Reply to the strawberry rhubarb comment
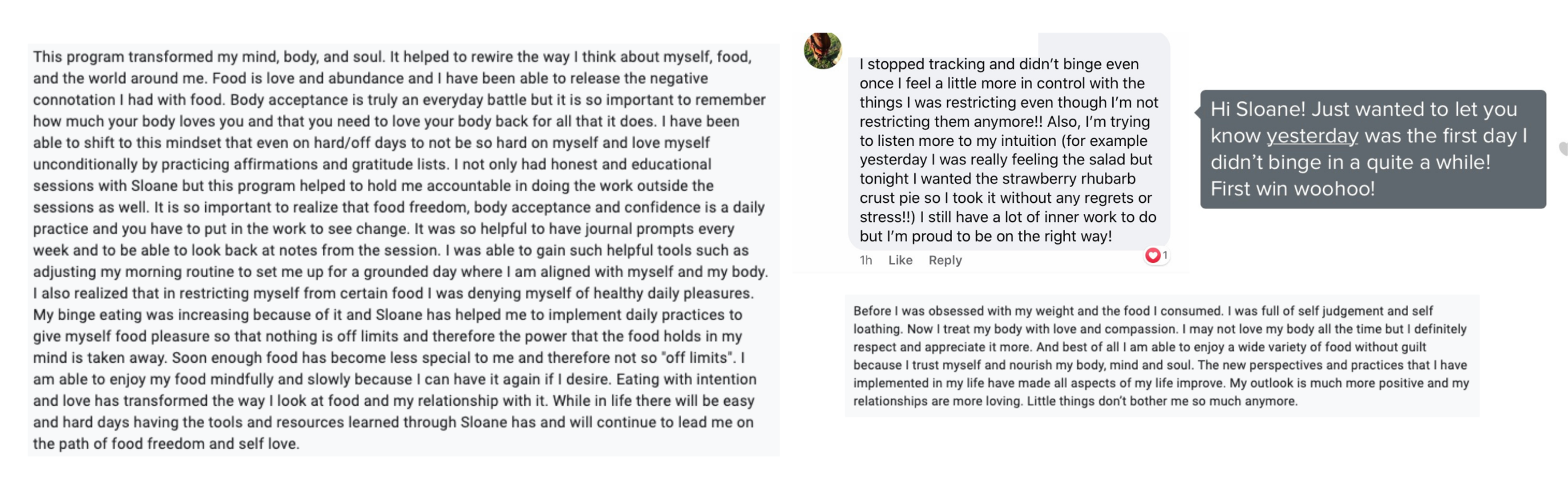This screenshot has height=483, width=1568. pyautogui.click(x=944, y=260)
